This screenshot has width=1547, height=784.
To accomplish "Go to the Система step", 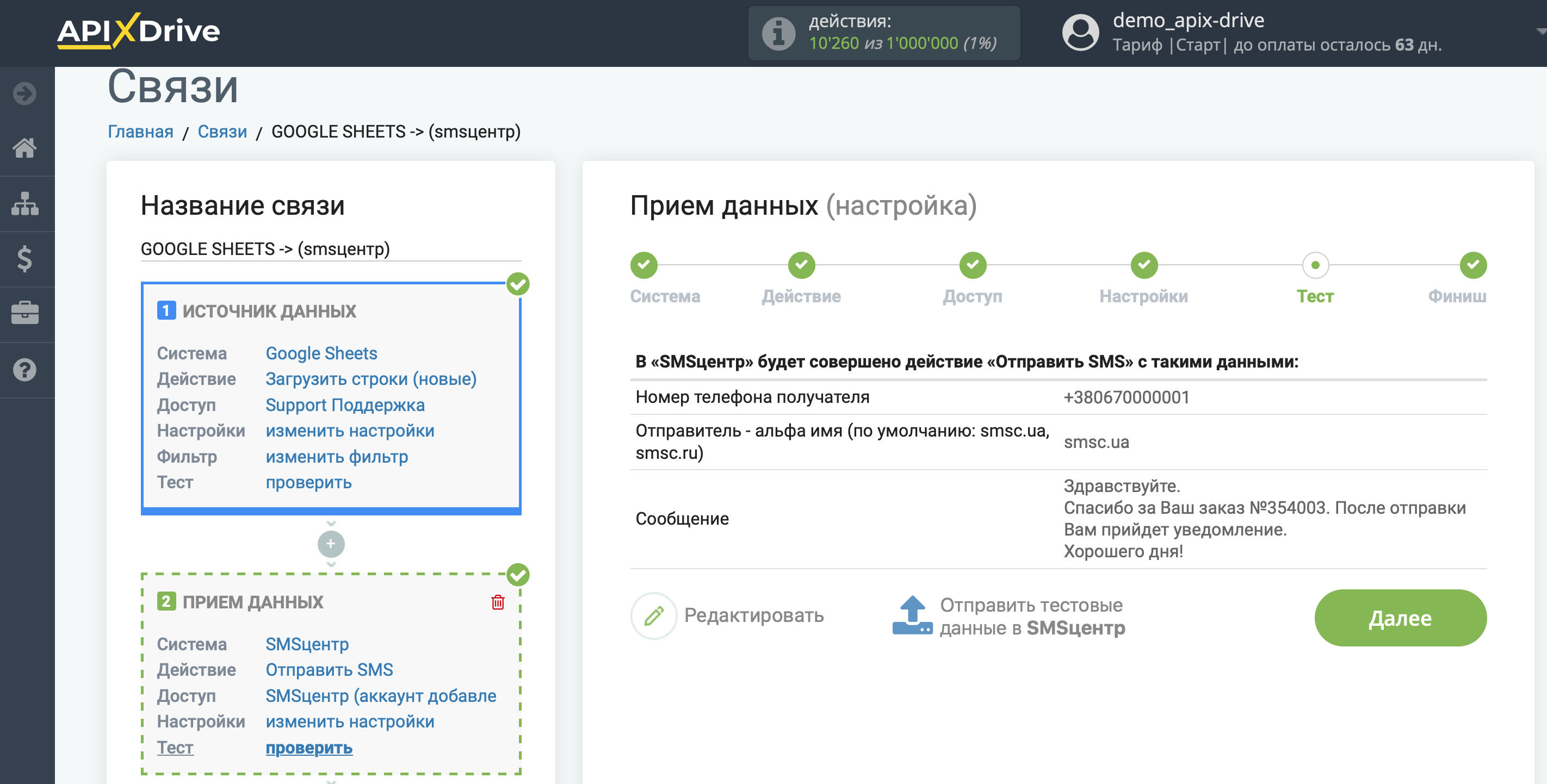I will (x=645, y=265).
